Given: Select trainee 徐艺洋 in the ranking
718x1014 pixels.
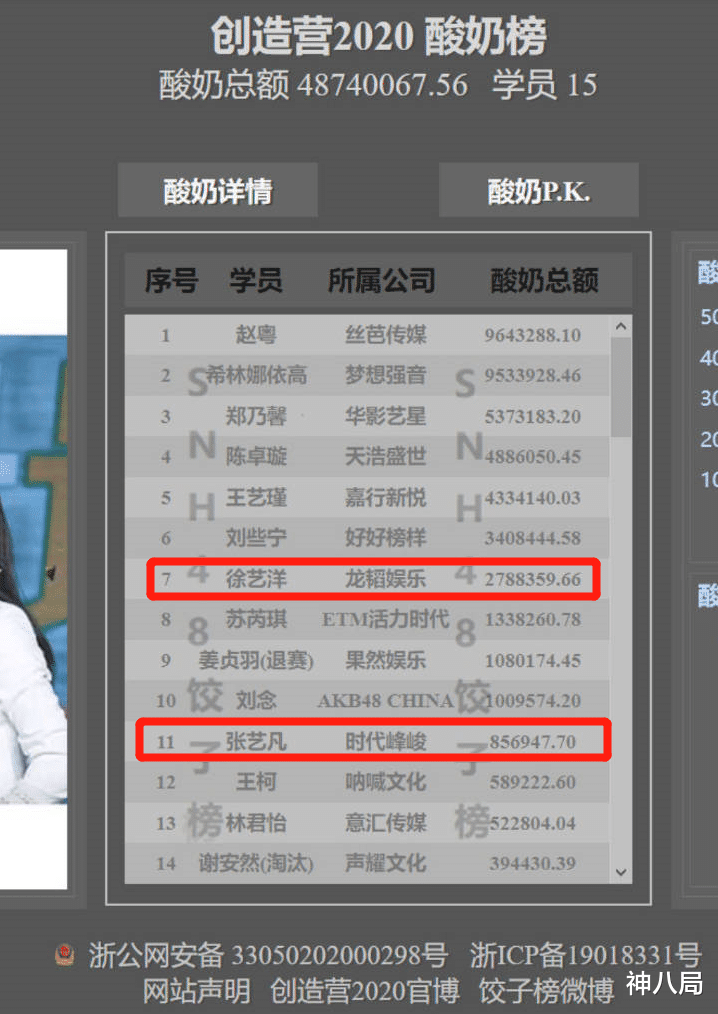Looking at the screenshot, I should click(x=256, y=579).
